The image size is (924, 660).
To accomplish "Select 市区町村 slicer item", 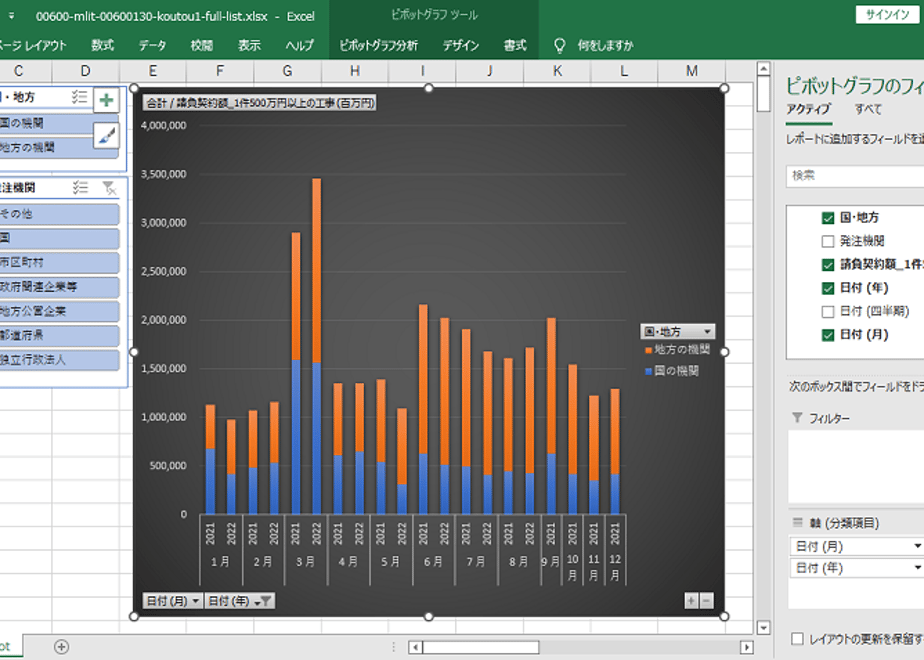I will (x=59, y=262).
